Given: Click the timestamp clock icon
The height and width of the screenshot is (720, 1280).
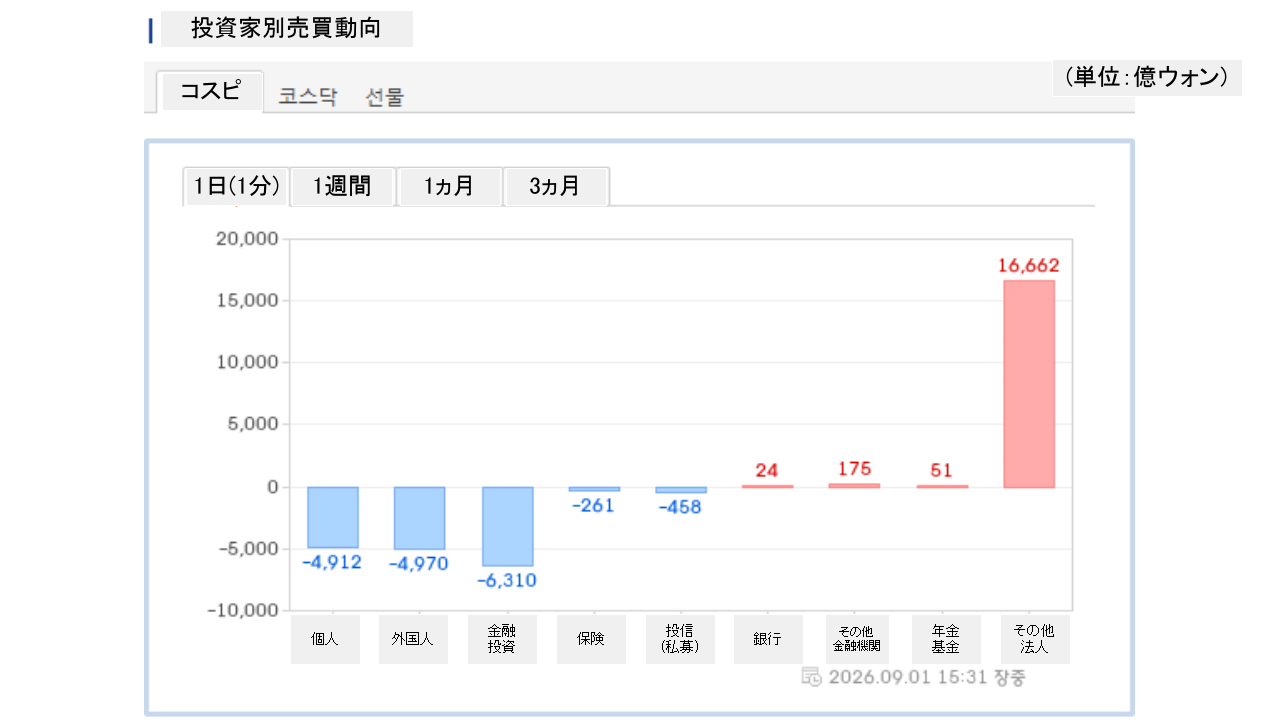Looking at the screenshot, I should pos(812,677).
